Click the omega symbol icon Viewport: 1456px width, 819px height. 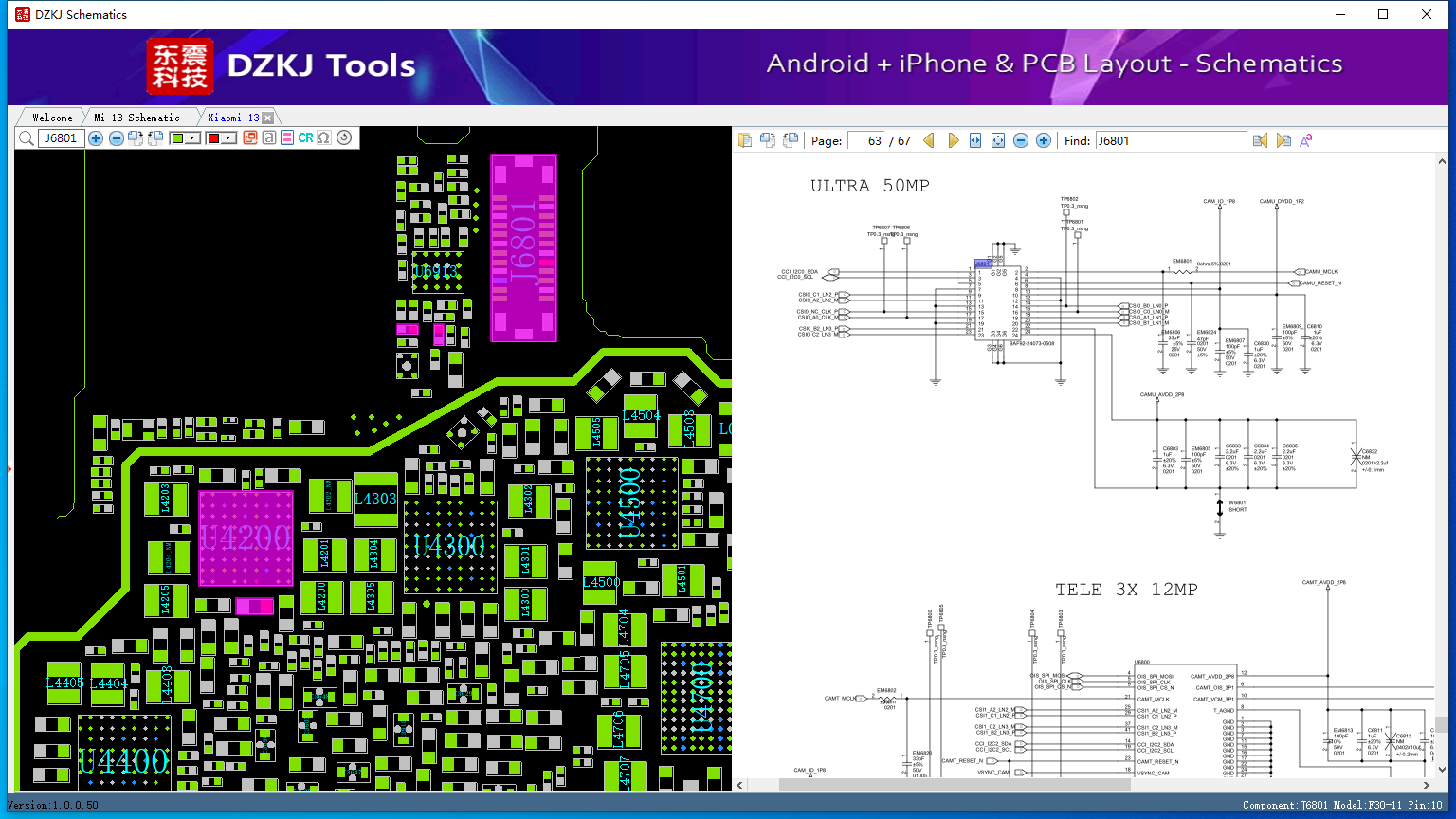click(324, 138)
